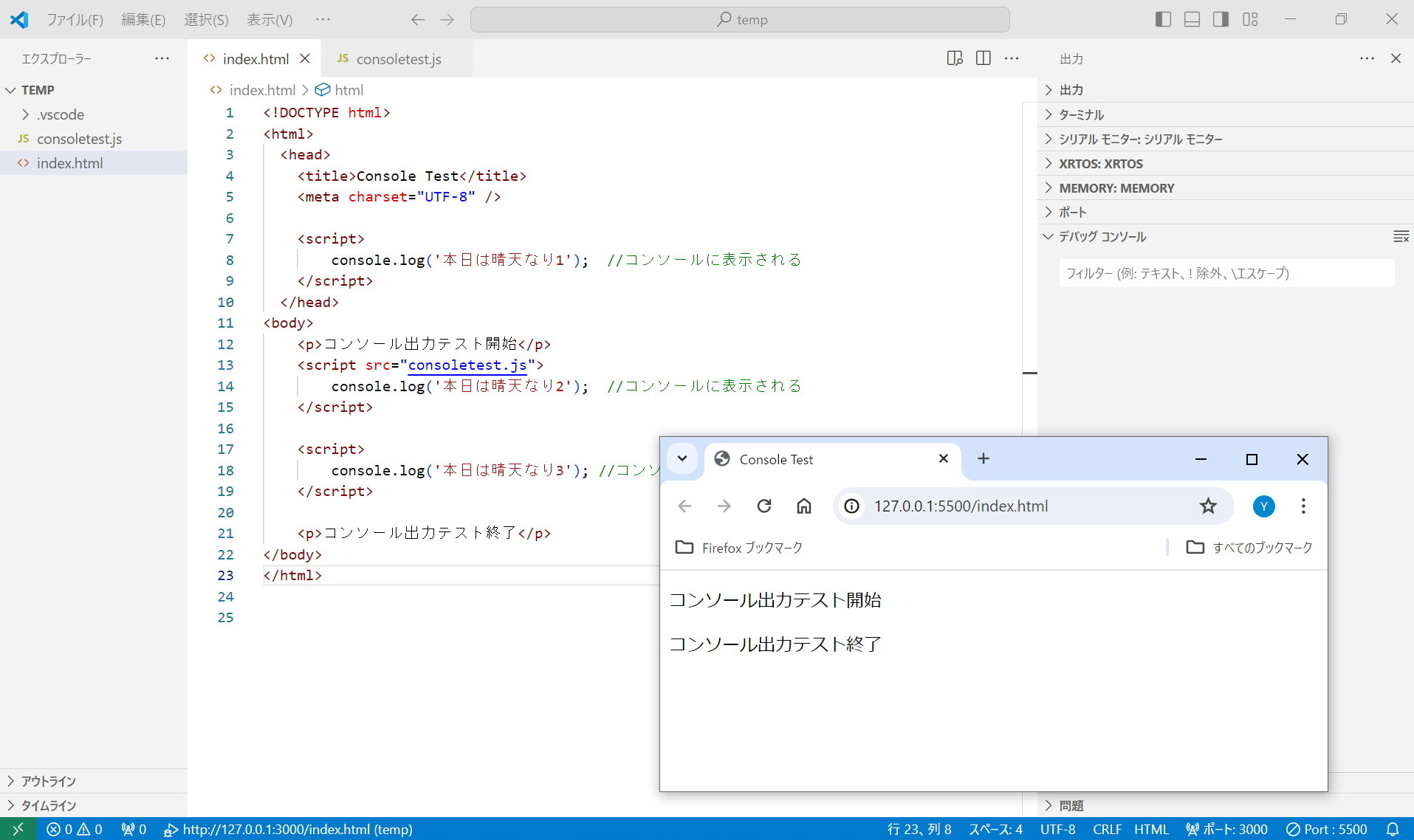Toggle the bottom panel layout icon
The width and height of the screenshot is (1414, 840).
(x=1192, y=19)
